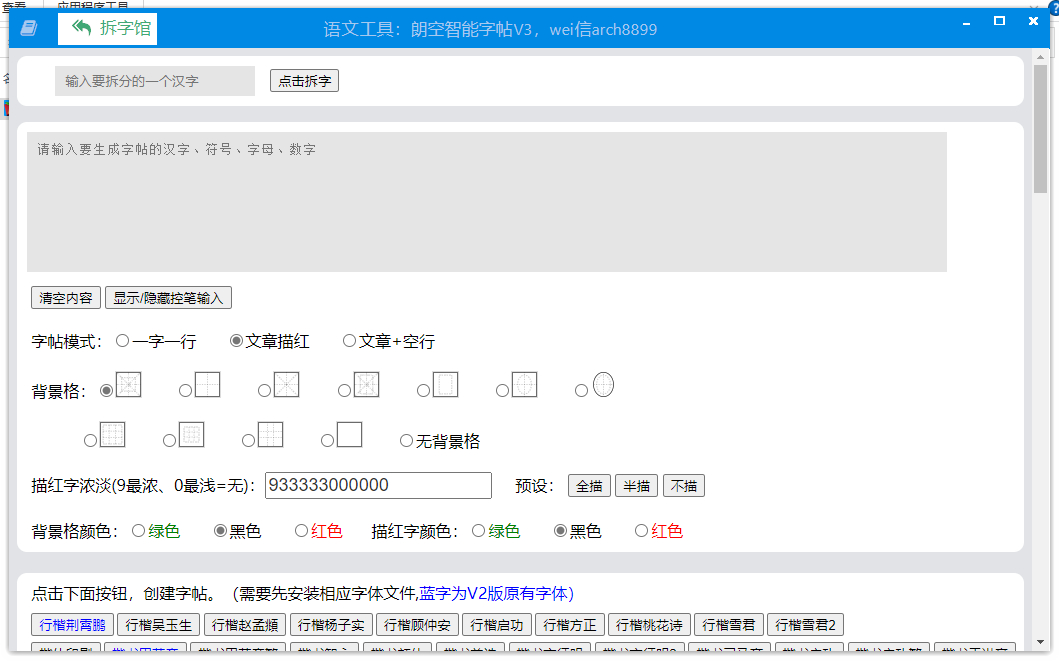Apply the 半描 preset
Image resolution: width=1059 pixels, height=661 pixels.
tap(637, 486)
